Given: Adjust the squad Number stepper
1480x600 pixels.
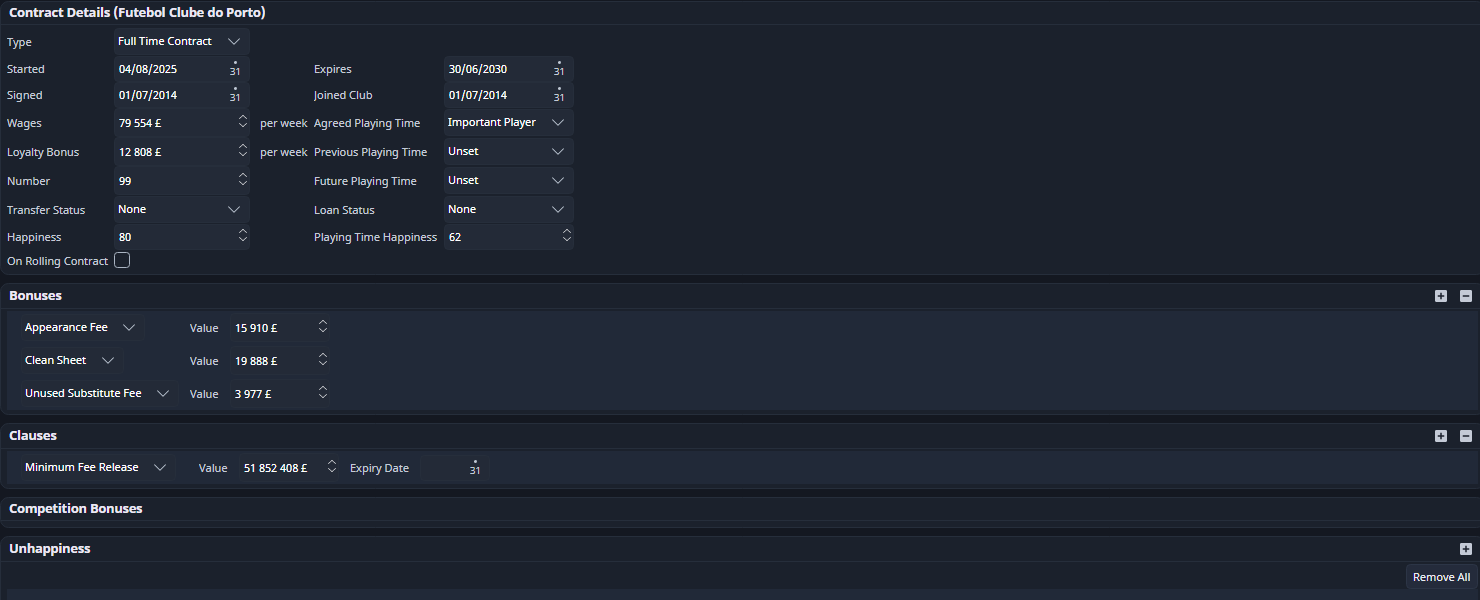Looking at the screenshot, I should [243, 181].
